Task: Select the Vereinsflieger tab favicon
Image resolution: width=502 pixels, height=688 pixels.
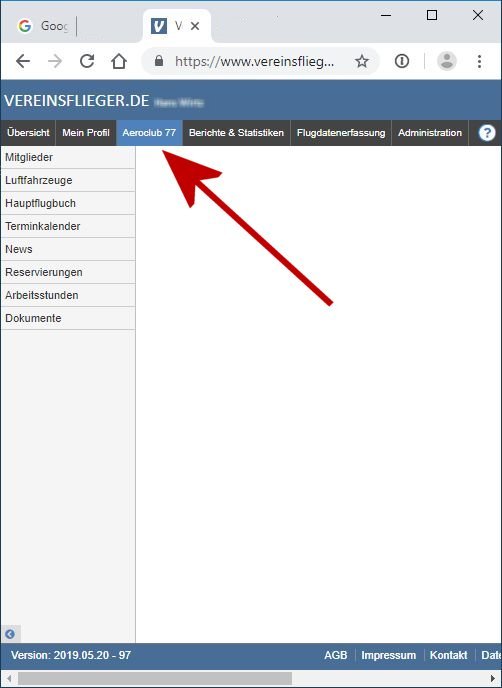Action: click(159, 26)
